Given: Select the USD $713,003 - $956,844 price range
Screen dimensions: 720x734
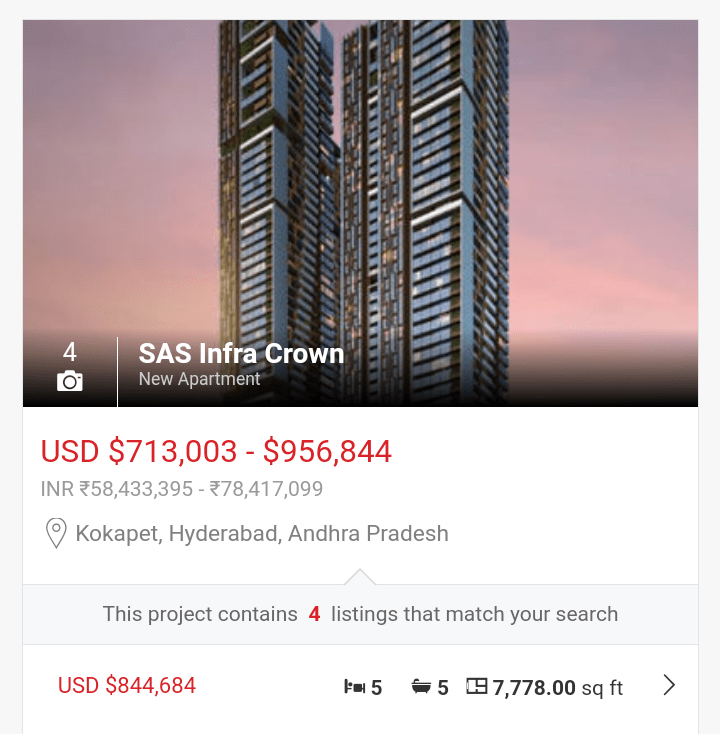Looking at the screenshot, I should 216,451.
